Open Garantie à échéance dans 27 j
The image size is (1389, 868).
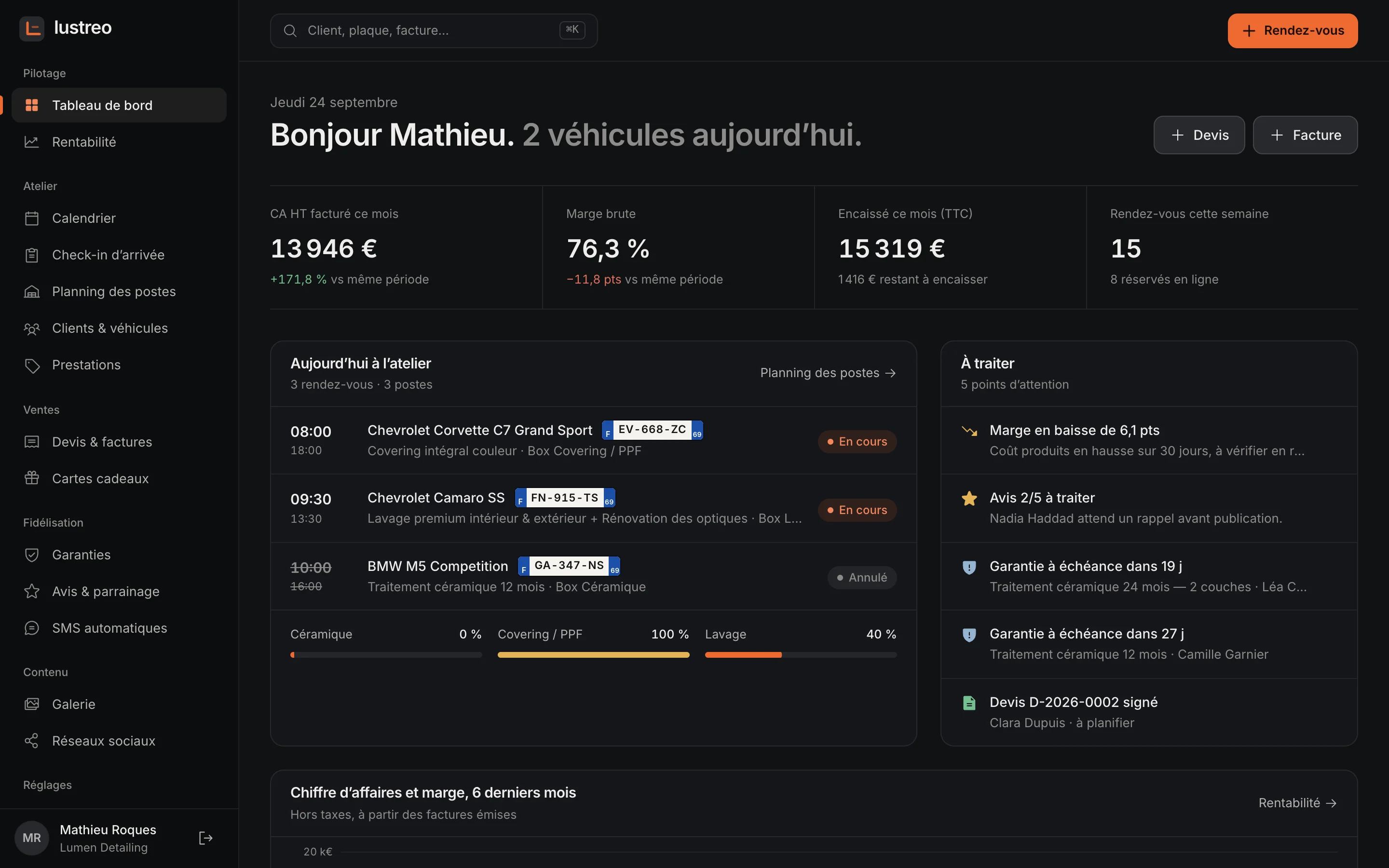click(1149, 644)
